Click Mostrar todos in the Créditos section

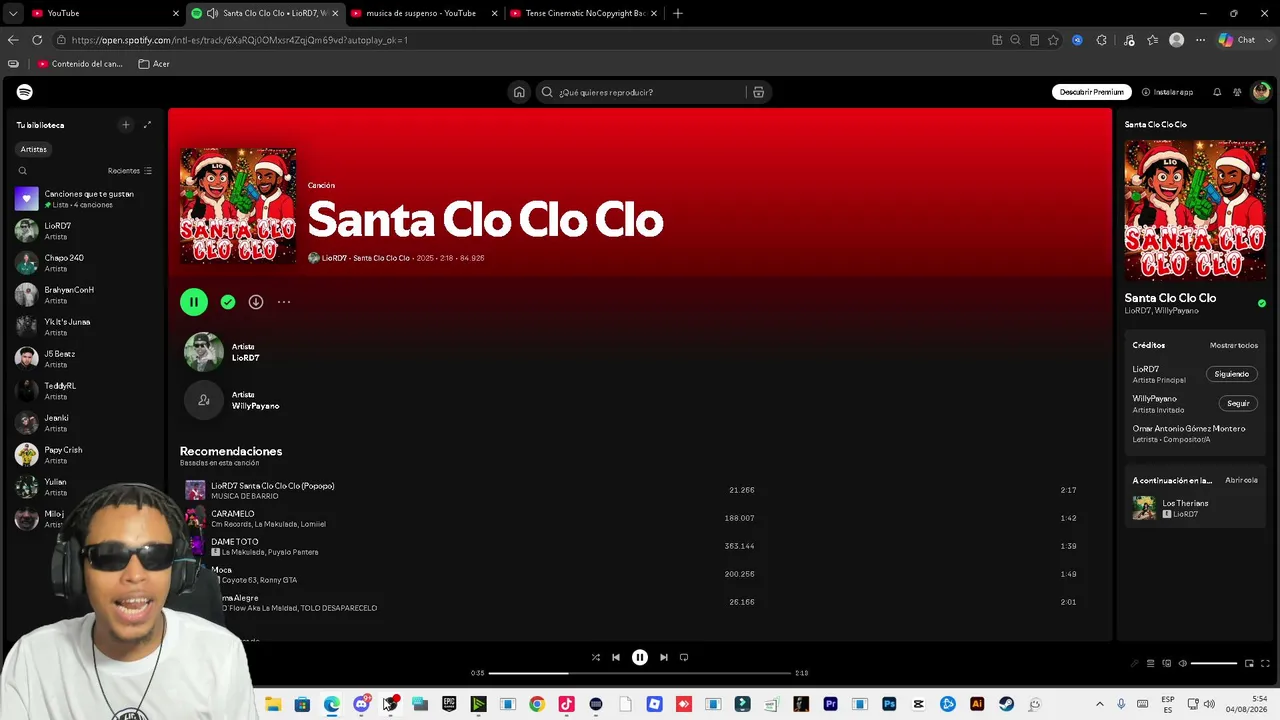(1234, 345)
